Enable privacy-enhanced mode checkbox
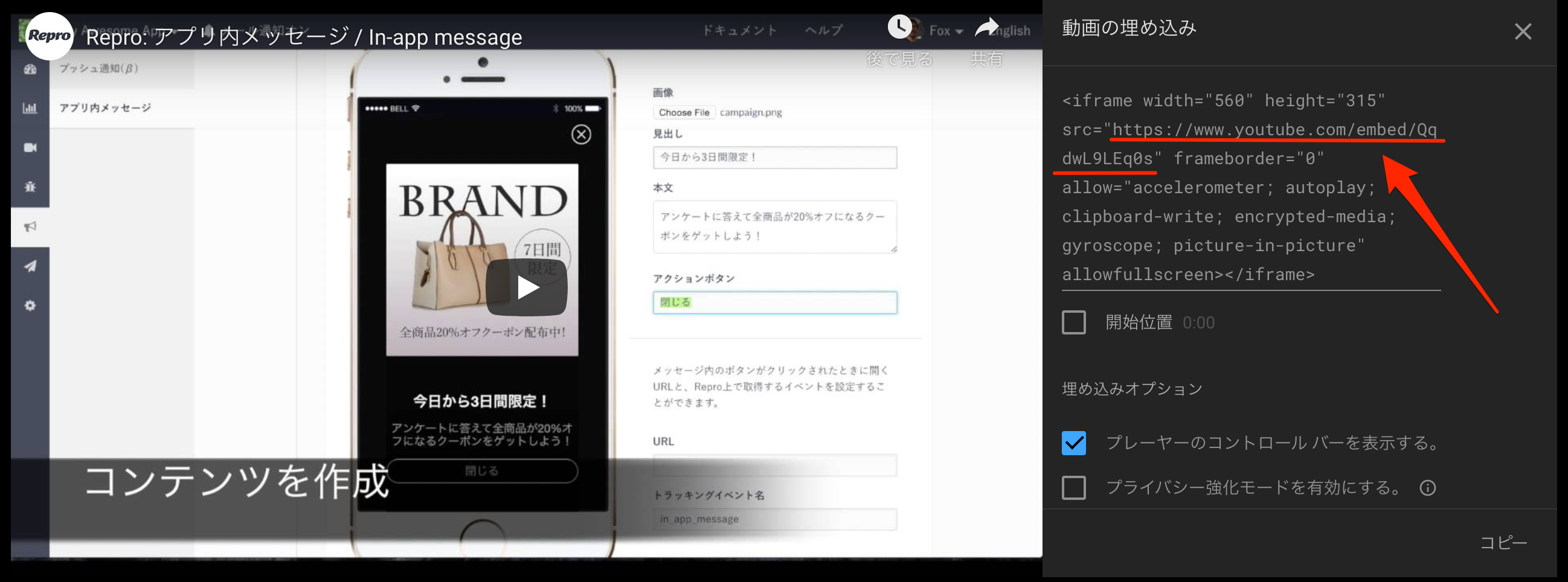Image resolution: width=1568 pixels, height=582 pixels. (1073, 488)
